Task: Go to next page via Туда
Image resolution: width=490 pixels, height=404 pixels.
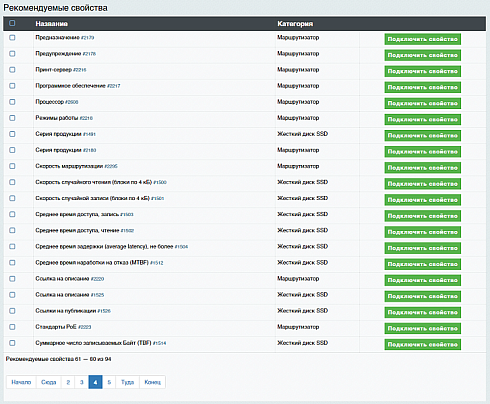Action: click(128, 382)
